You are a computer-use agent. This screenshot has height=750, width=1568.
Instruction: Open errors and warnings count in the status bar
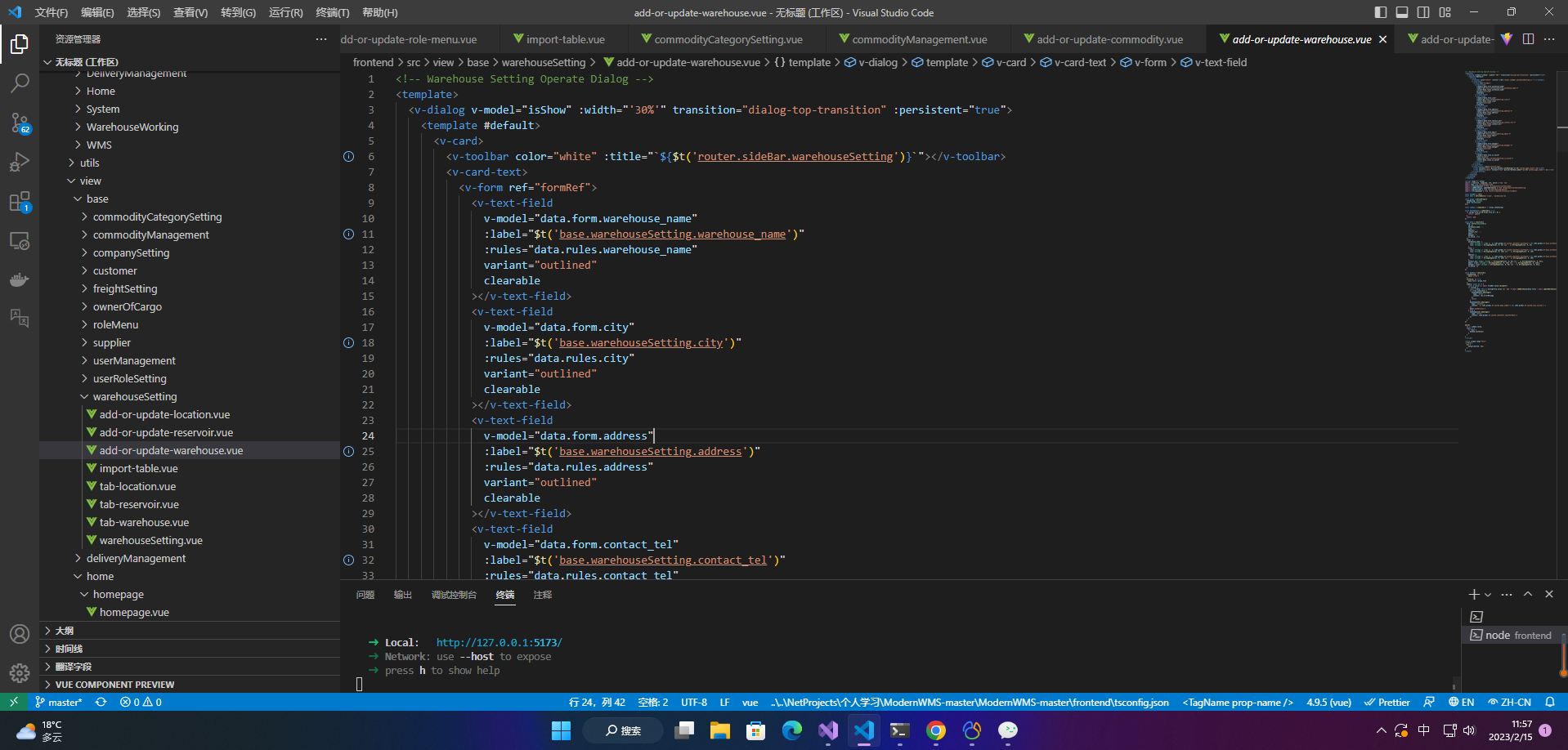tap(141, 702)
